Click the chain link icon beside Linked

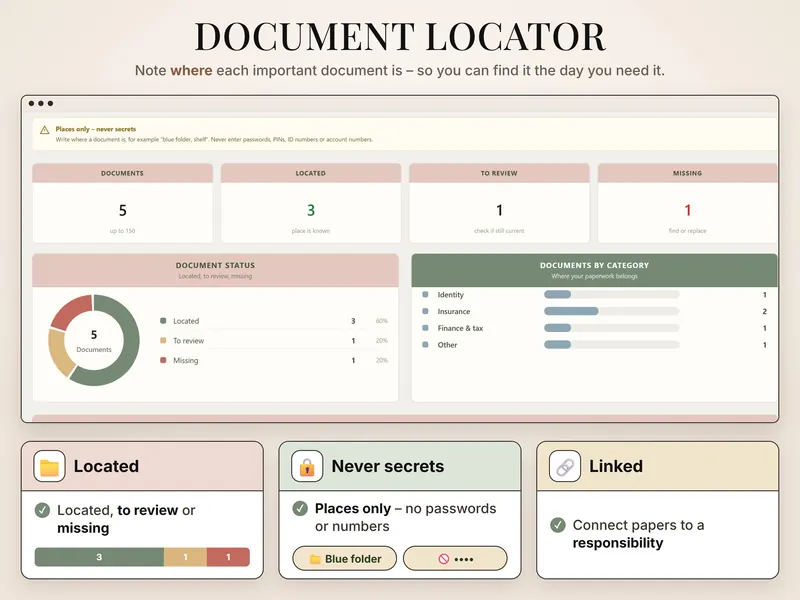(x=565, y=466)
